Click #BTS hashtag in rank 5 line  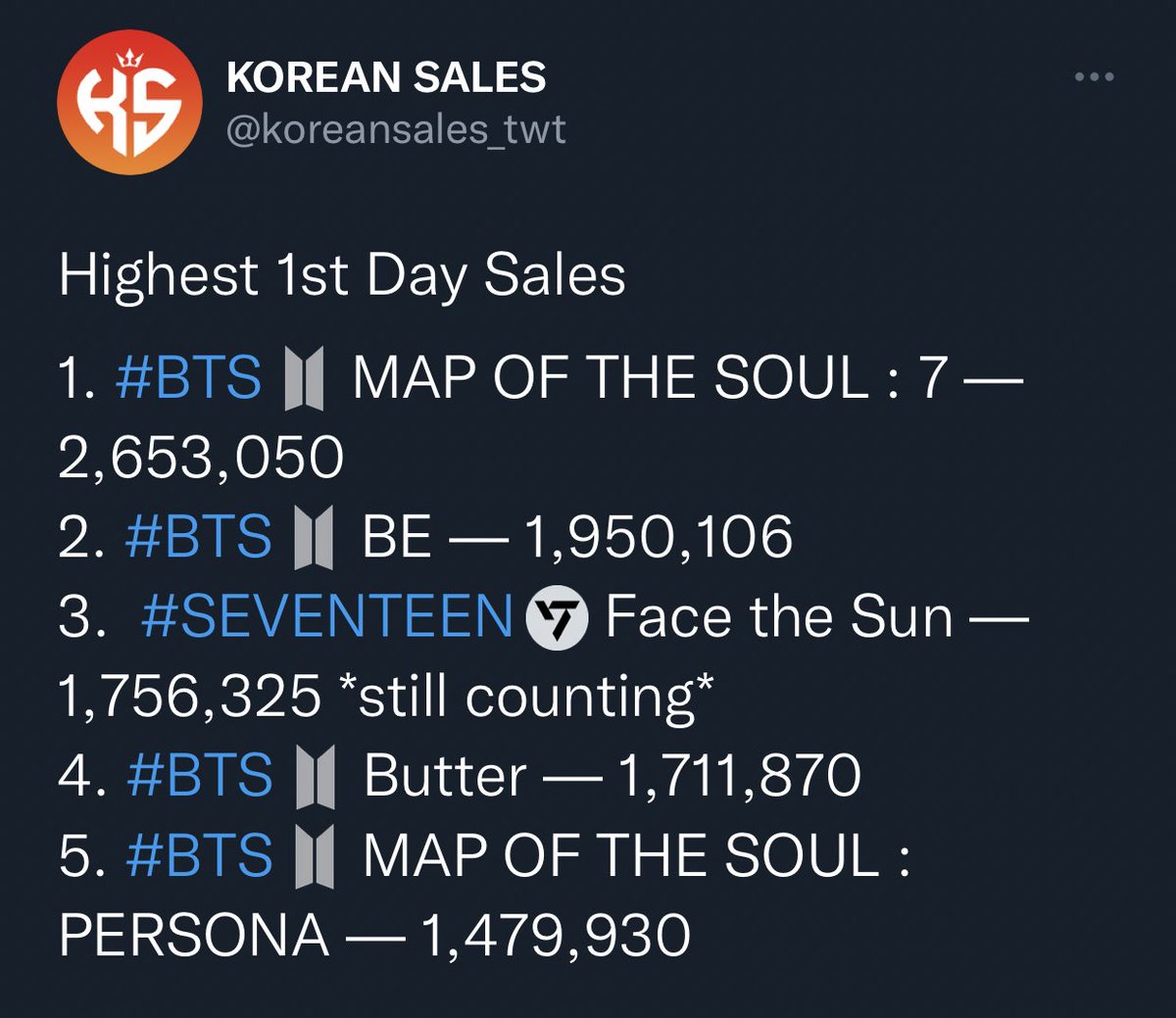coord(199,855)
